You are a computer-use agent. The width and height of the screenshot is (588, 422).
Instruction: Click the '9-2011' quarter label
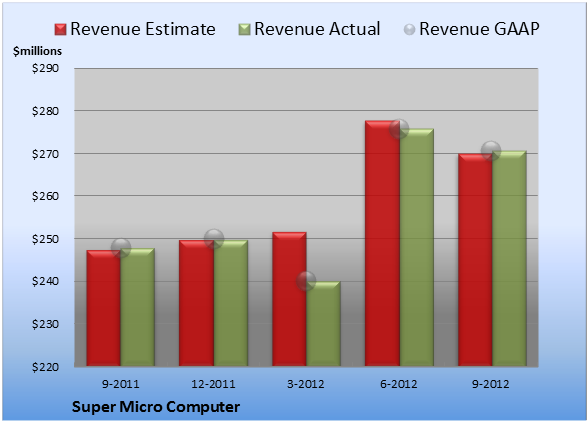pos(121,384)
